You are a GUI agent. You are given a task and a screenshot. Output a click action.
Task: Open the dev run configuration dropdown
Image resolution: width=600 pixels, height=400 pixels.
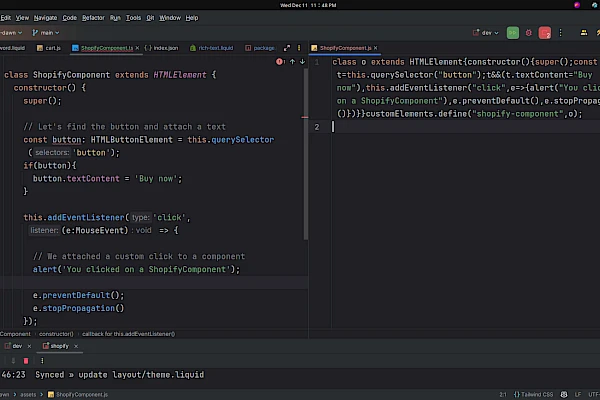click(487, 32)
